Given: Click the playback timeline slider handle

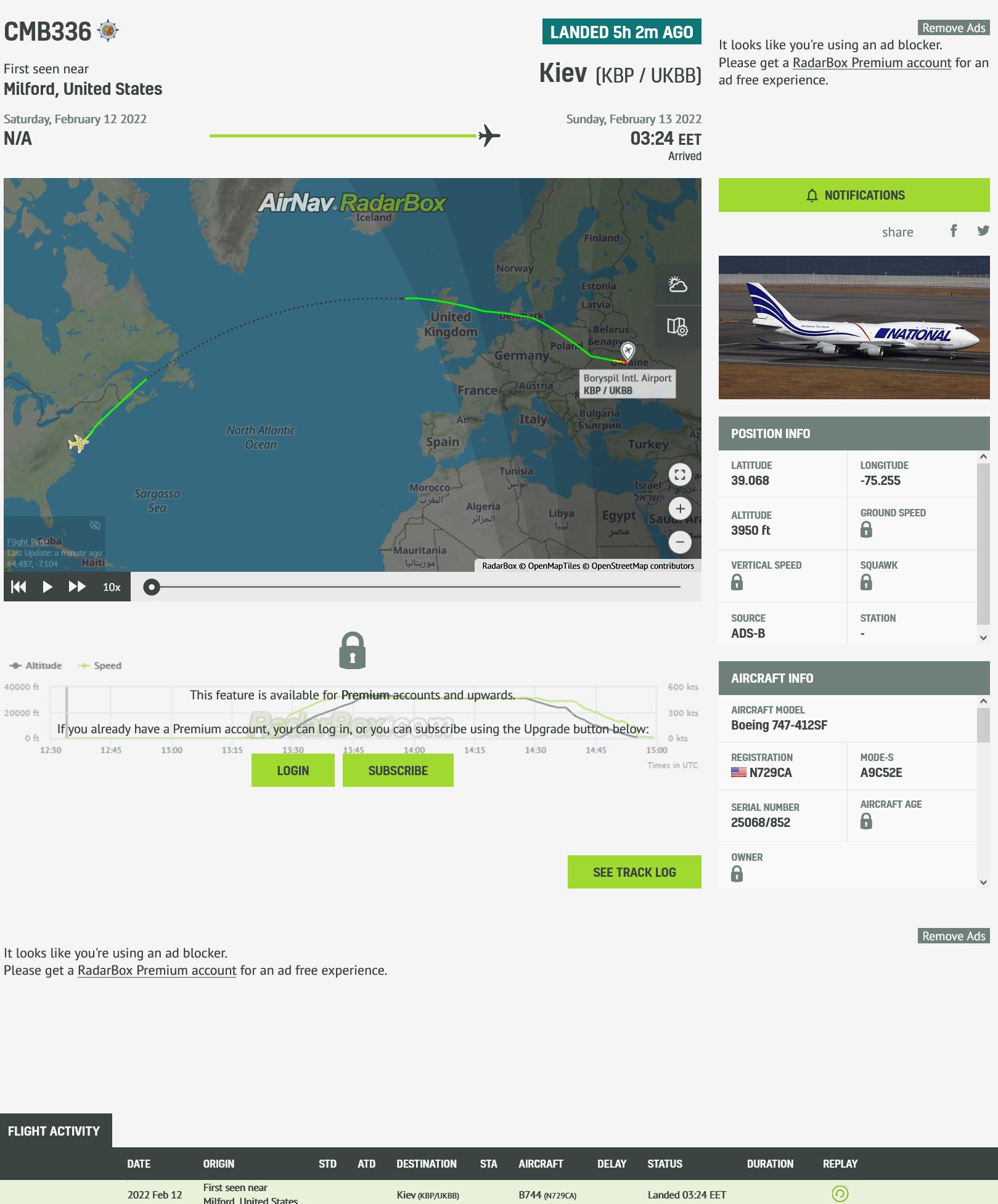Looking at the screenshot, I should (152, 587).
